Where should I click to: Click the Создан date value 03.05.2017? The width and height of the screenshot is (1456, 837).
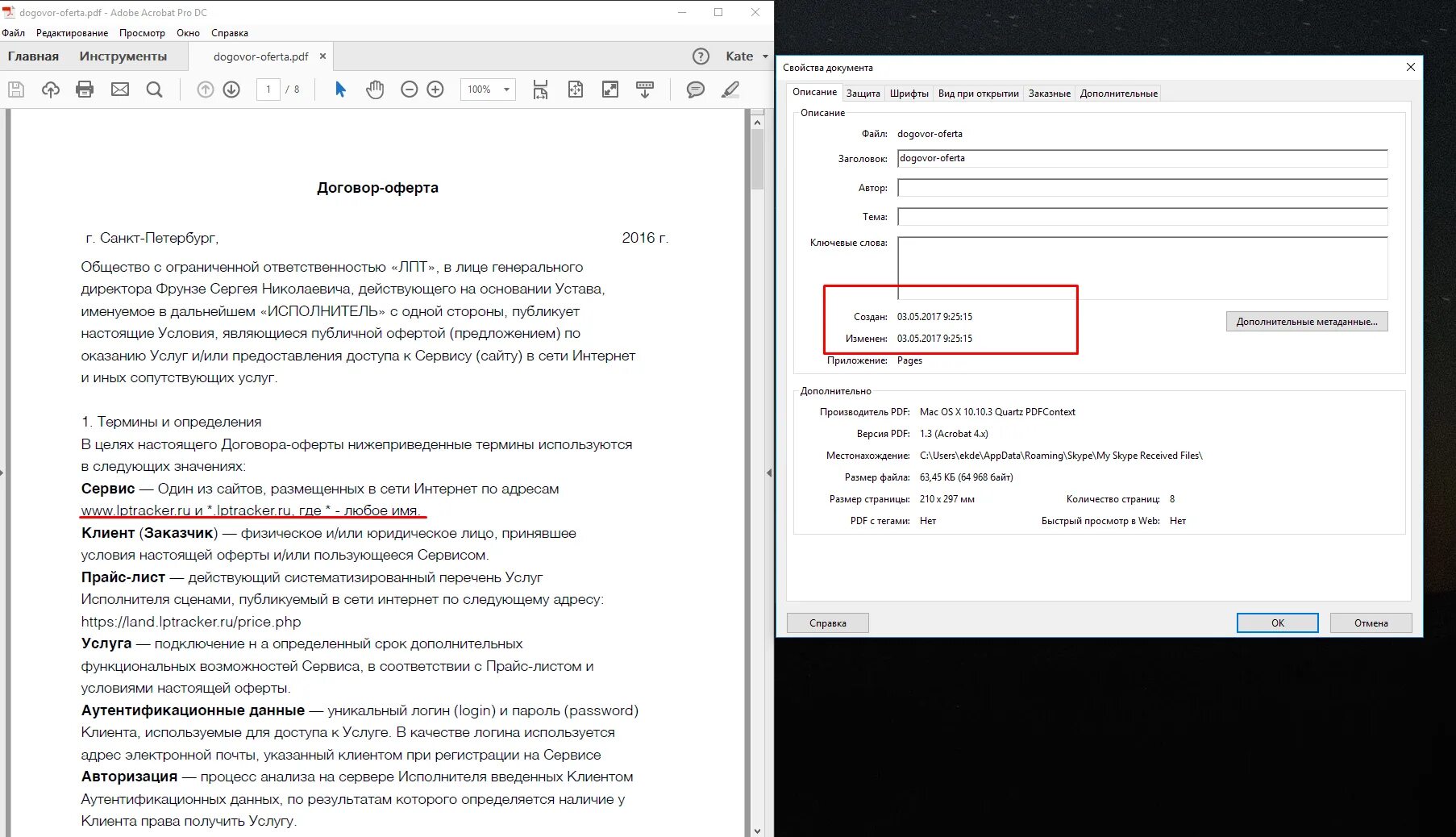pyautogui.click(x=934, y=317)
